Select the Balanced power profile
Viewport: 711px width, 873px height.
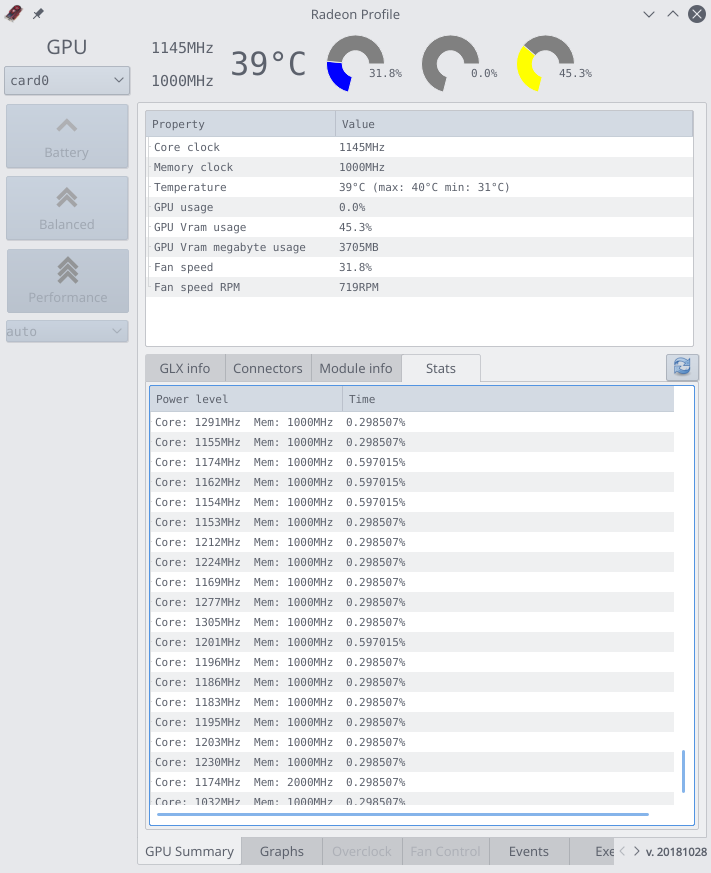point(67,208)
